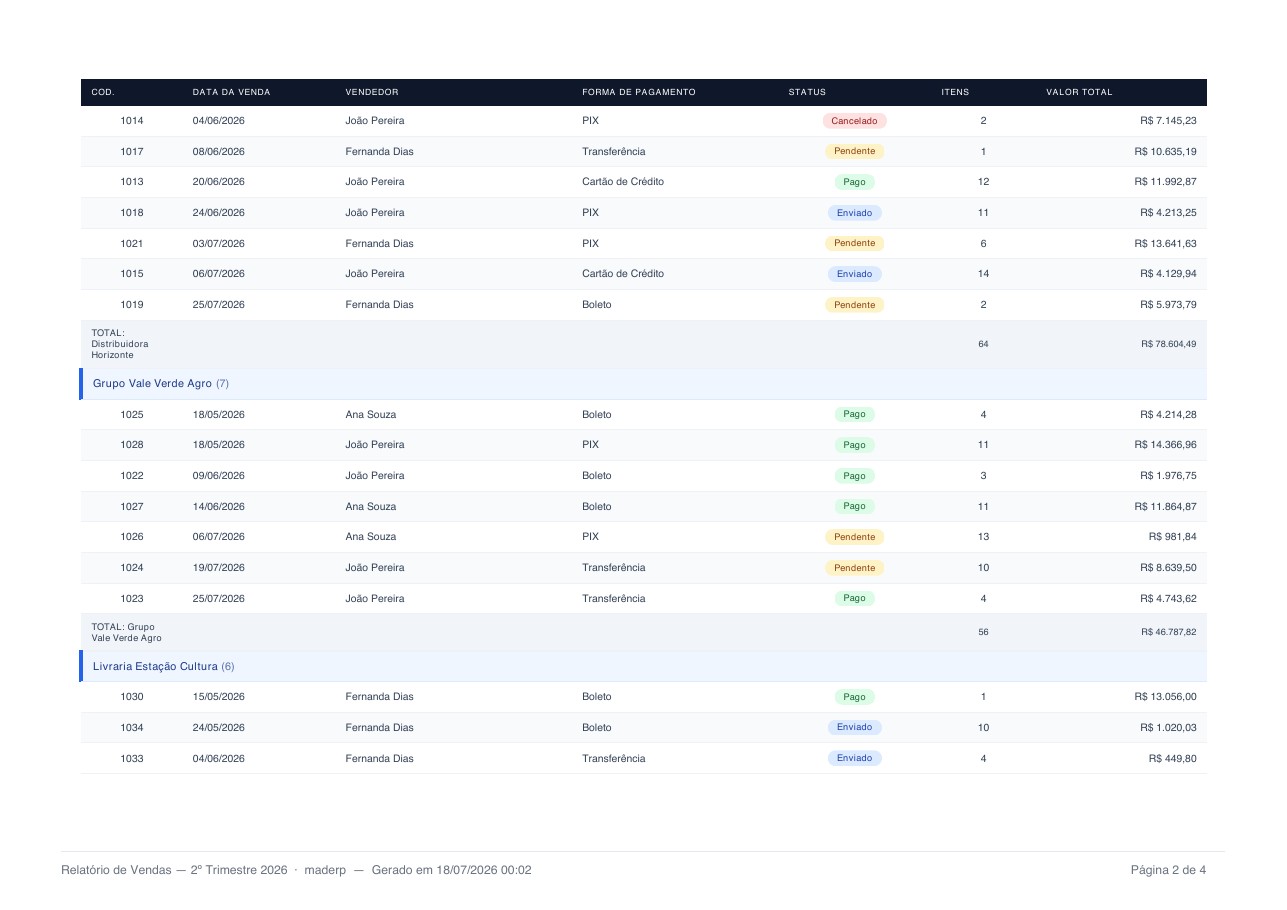Select the amount R$ 7.145,23
The height and width of the screenshot is (910, 1287).
click(x=1168, y=121)
